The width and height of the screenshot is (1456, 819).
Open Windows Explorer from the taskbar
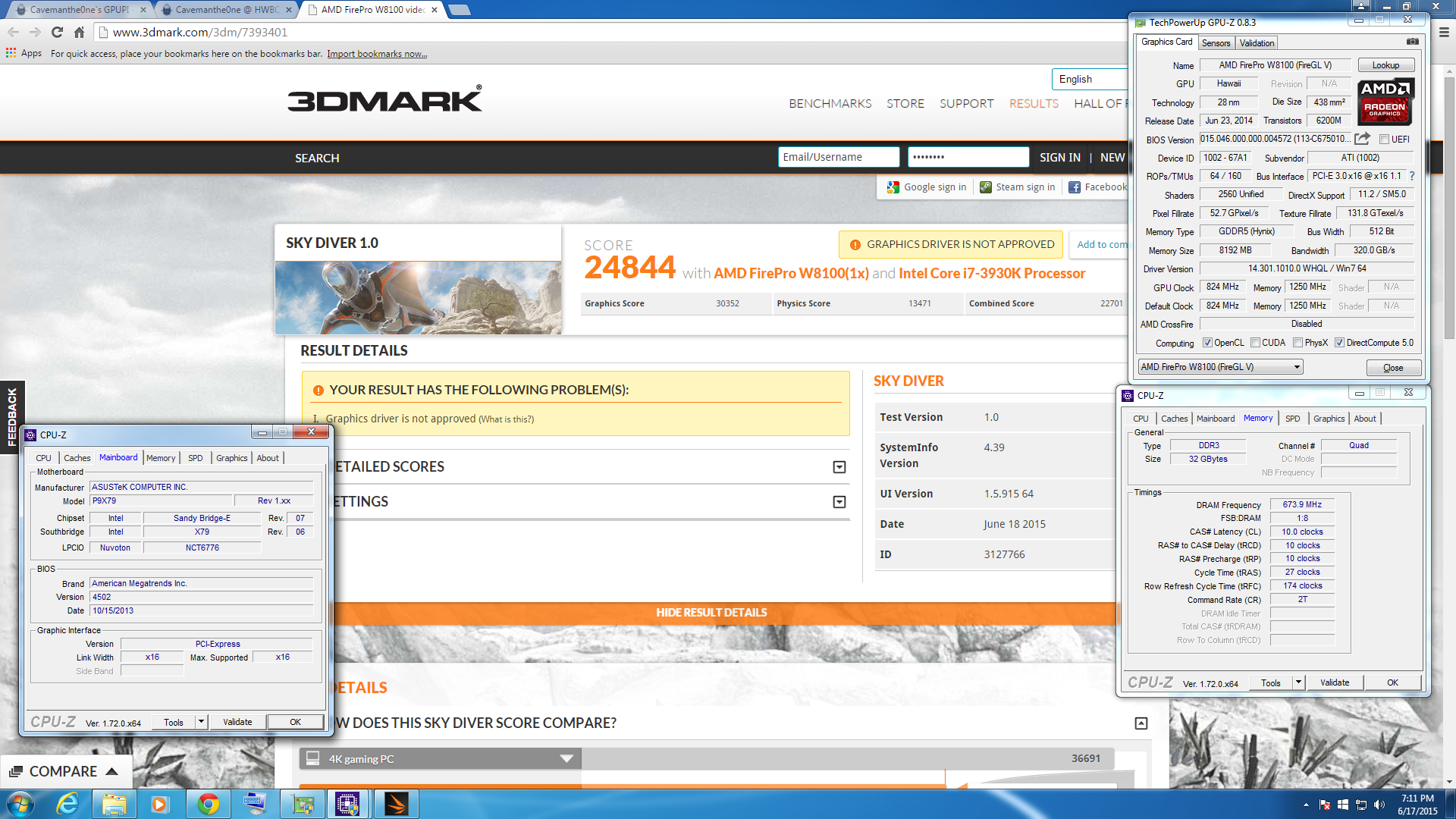(x=114, y=804)
